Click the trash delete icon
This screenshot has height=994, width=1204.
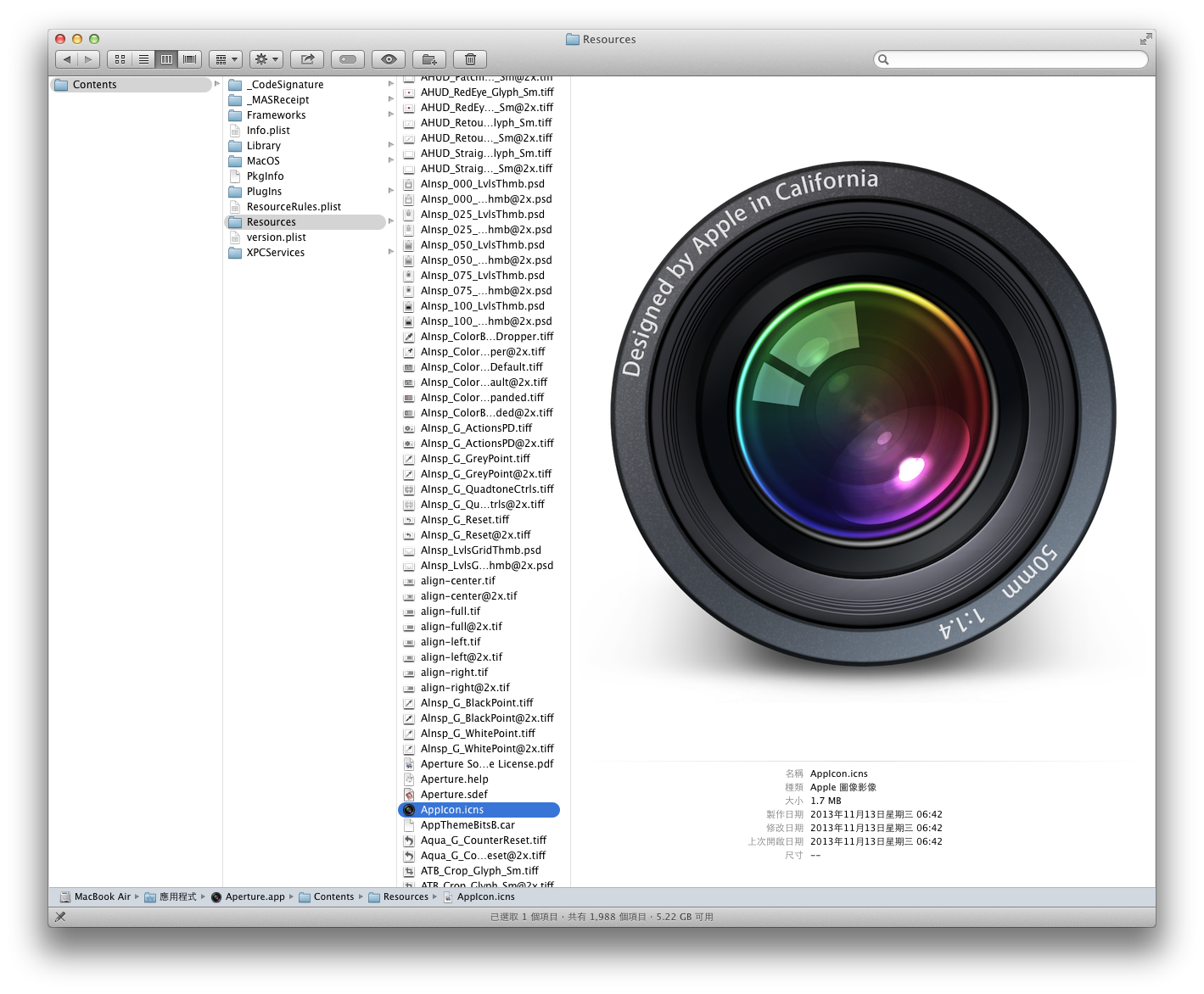point(470,59)
